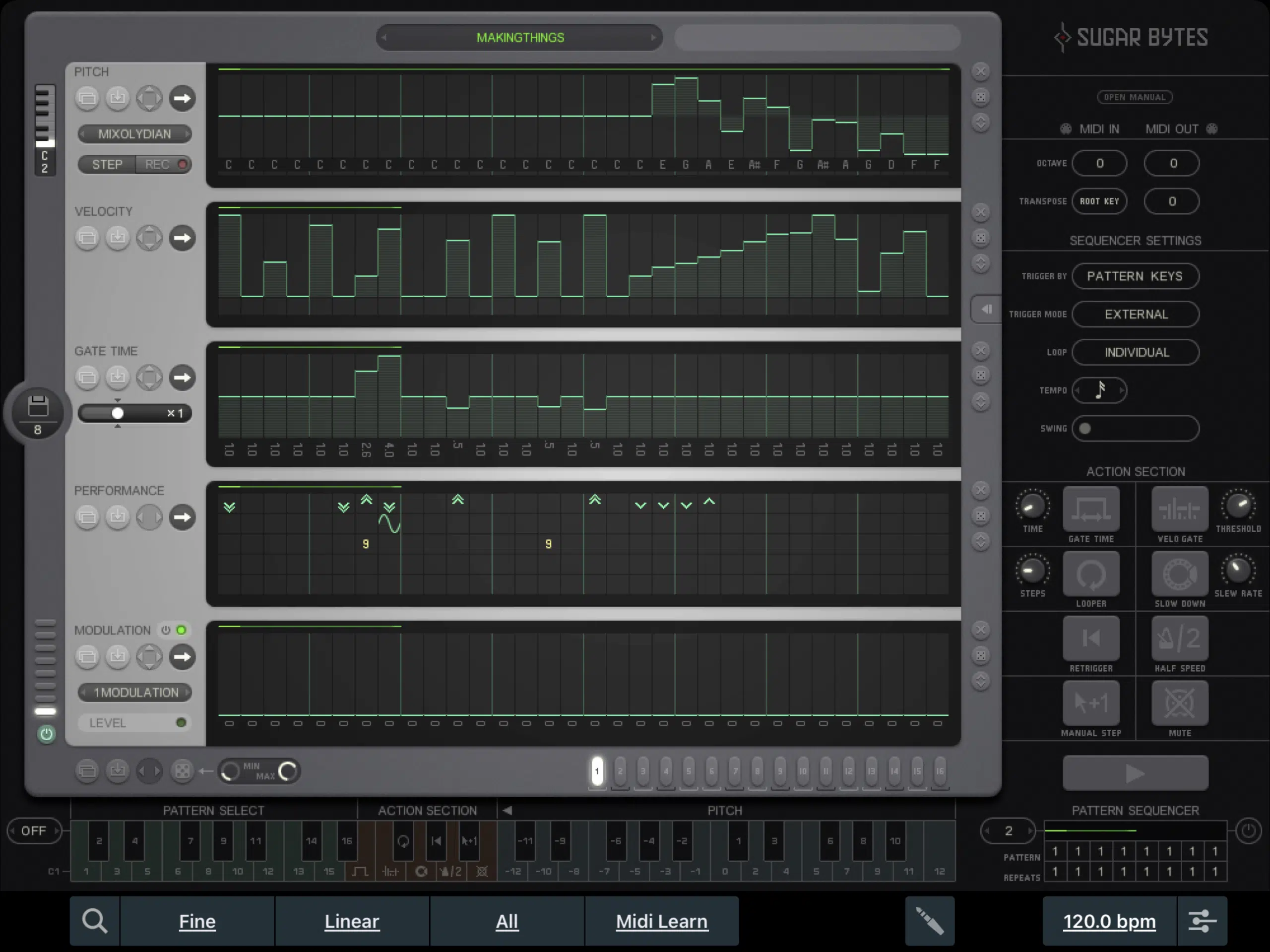Viewport: 1270px width, 952px height.
Task: Trigger the Slow Down action button
Action: 1180,574
